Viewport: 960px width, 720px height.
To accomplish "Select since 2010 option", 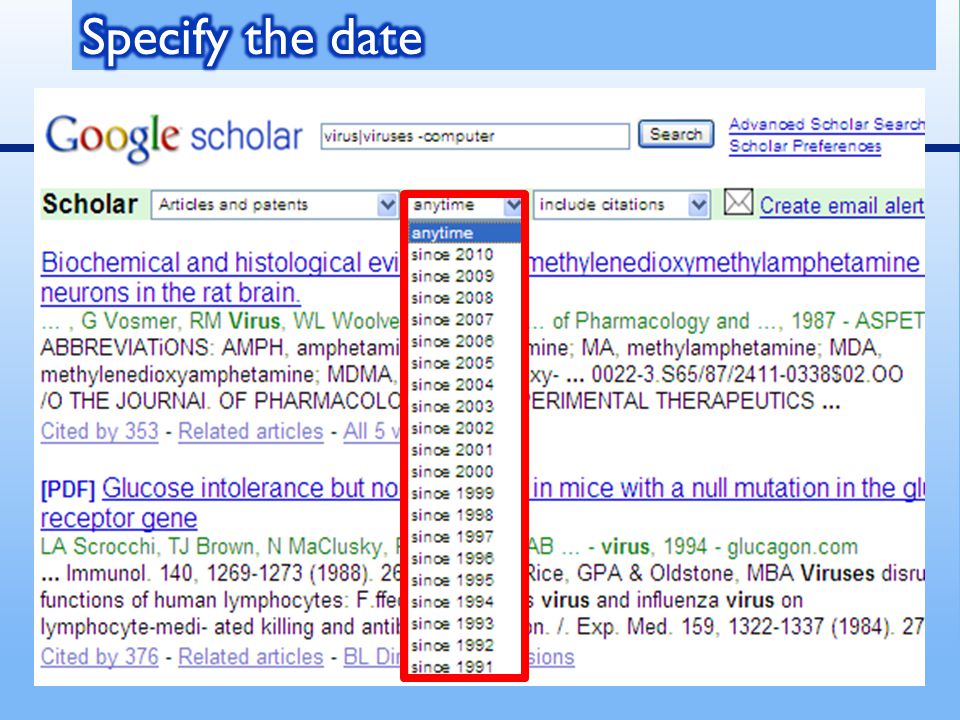I will point(465,255).
